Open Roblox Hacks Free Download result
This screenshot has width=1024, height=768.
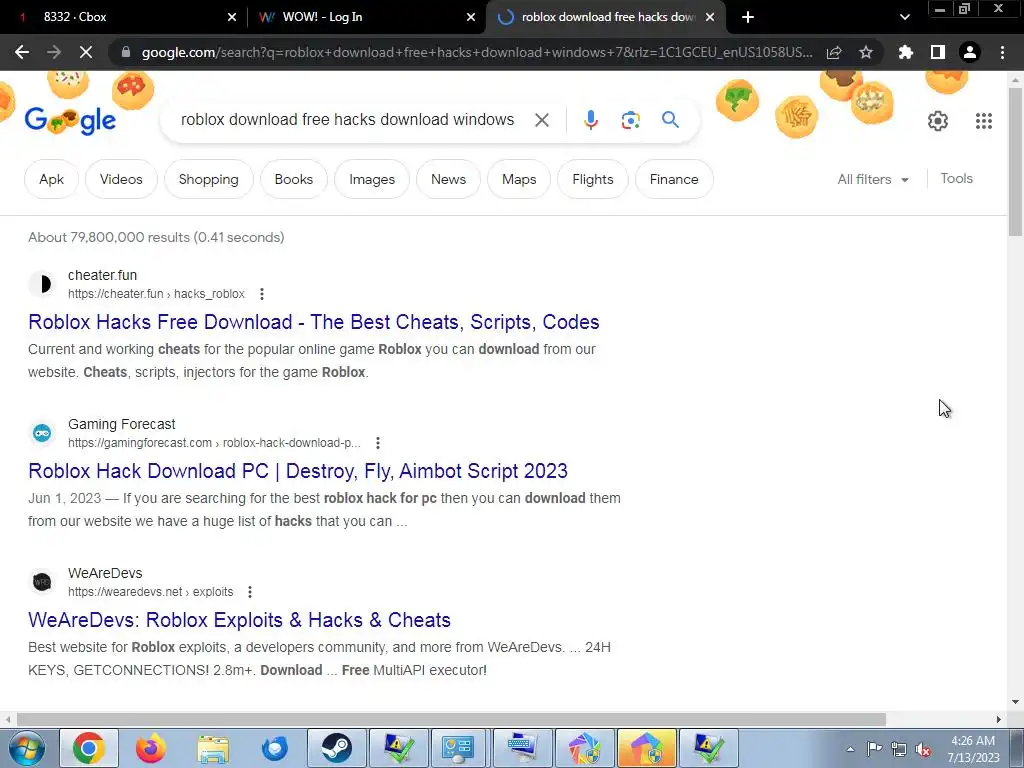[313, 322]
